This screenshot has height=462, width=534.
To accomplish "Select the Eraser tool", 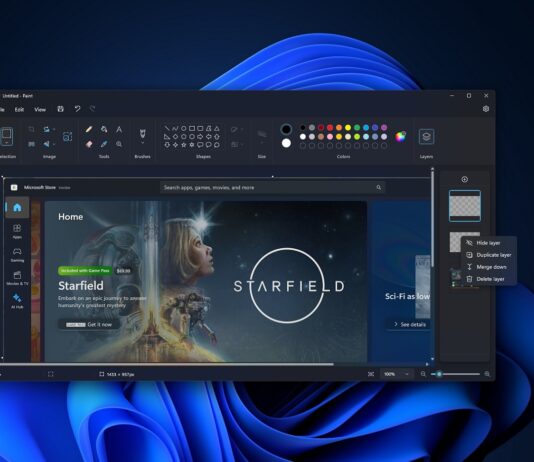I will tap(89, 144).
